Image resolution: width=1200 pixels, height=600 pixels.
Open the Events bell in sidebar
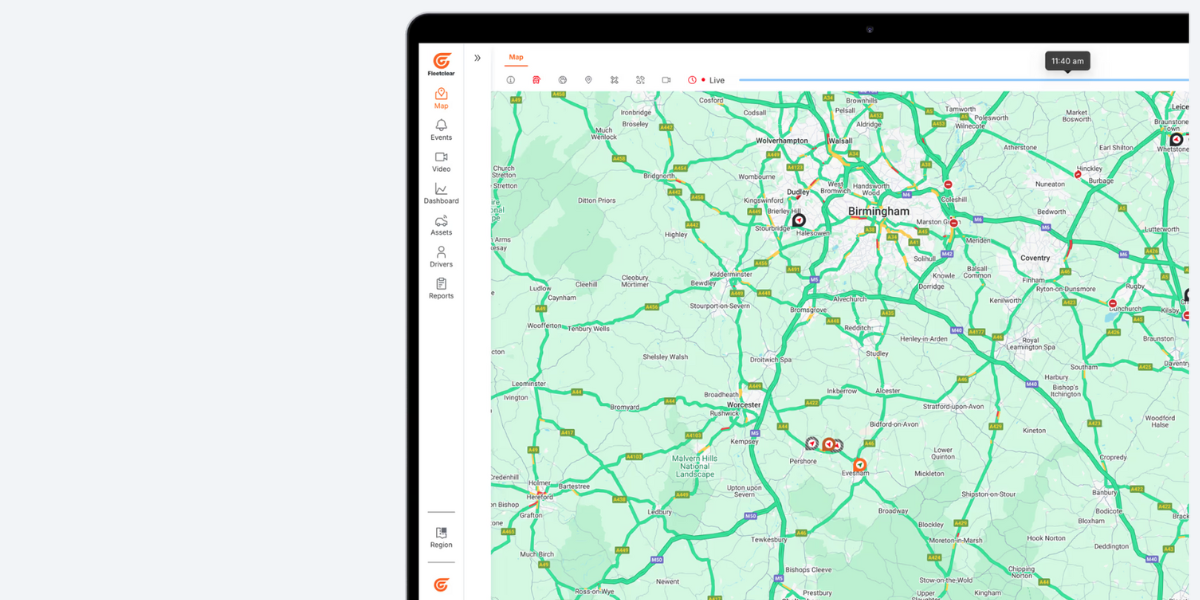[x=441, y=130]
